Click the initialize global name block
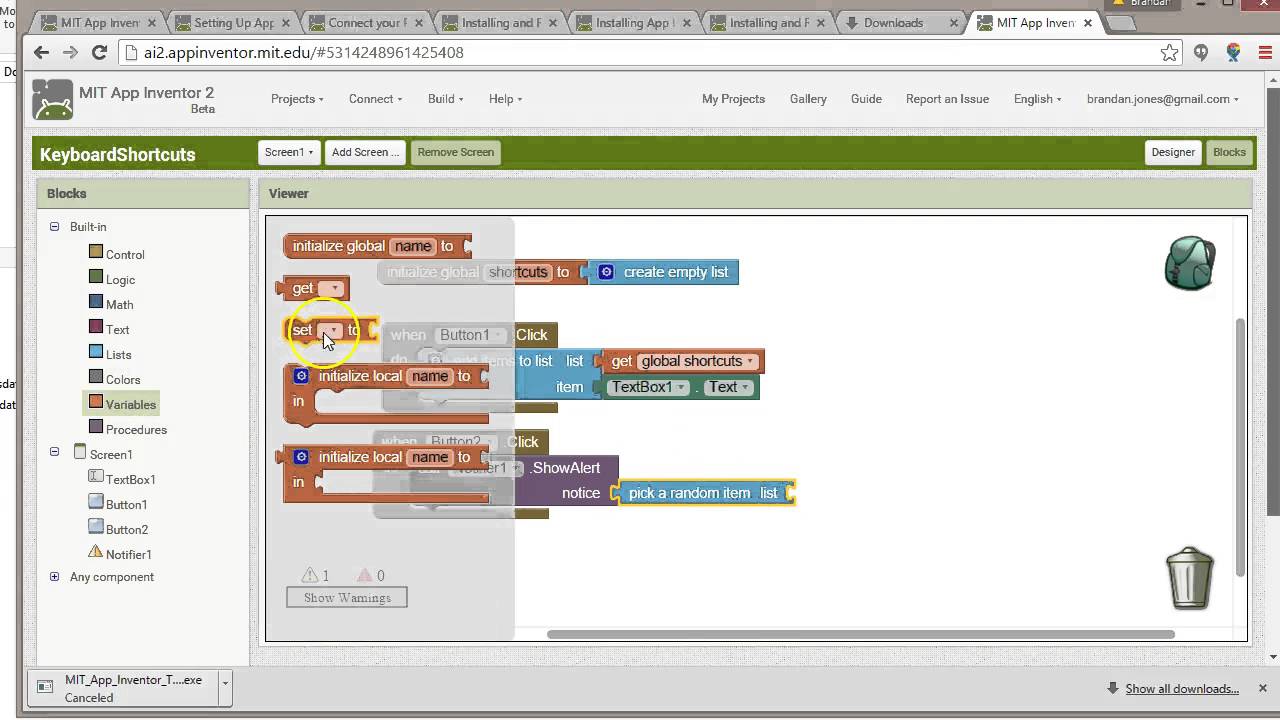The height and width of the screenshot is (720, 1280). 378,246
